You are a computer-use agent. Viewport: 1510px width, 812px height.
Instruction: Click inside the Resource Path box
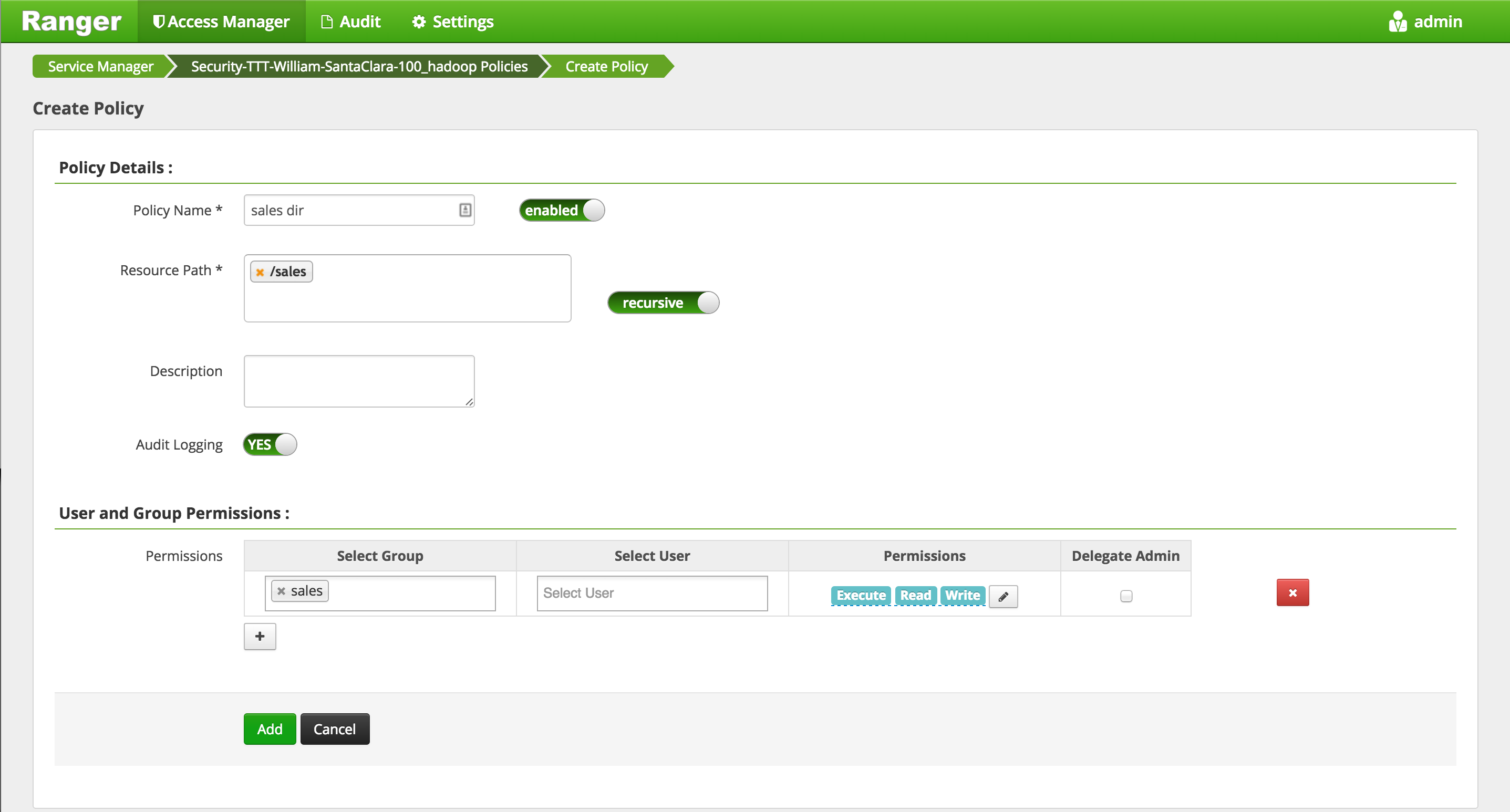pos(407,288)
